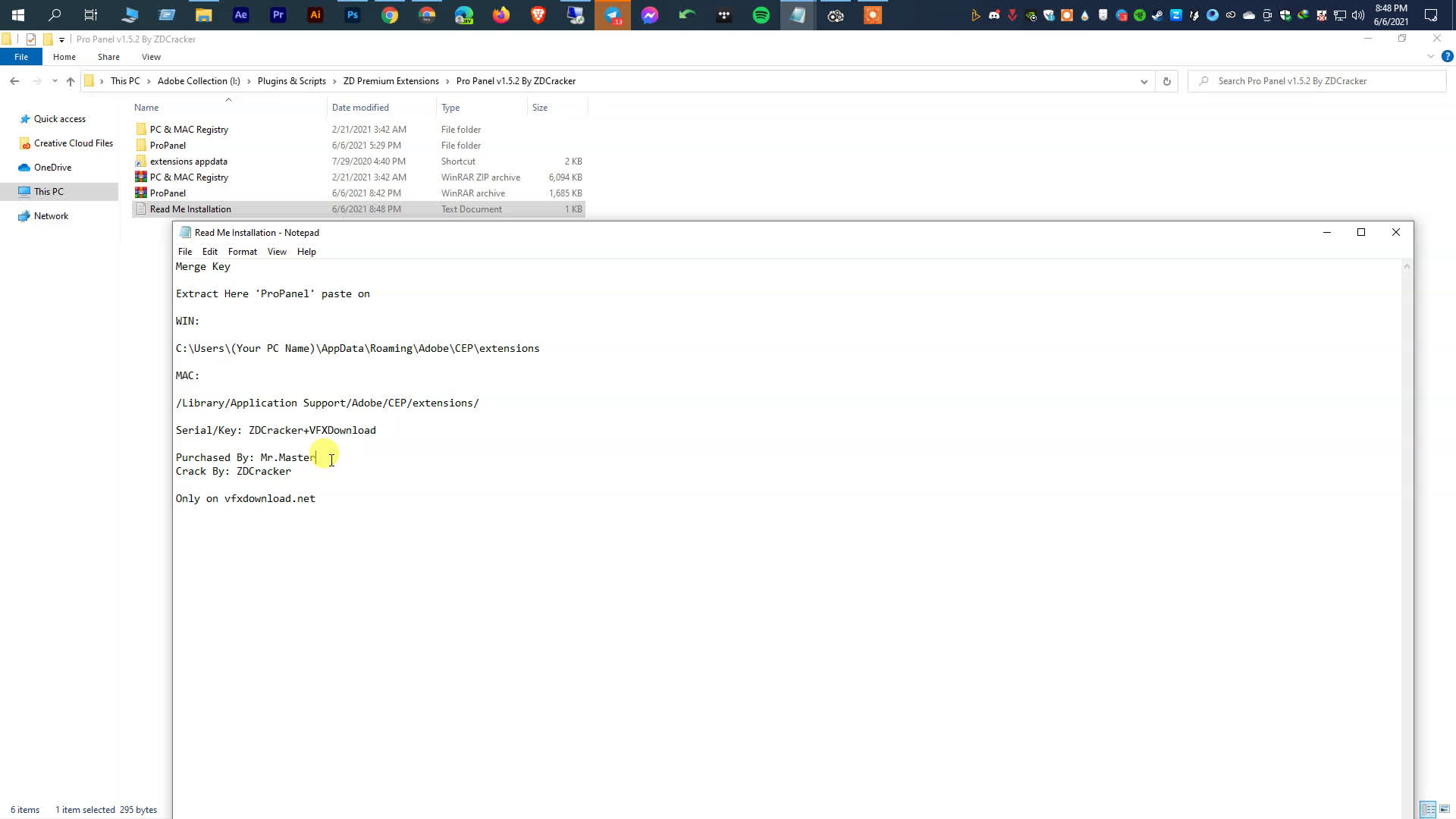Toggle item check boxes in Quick Access Toolbar
This screenshot has width=1456, height=819.
[30, 39]
